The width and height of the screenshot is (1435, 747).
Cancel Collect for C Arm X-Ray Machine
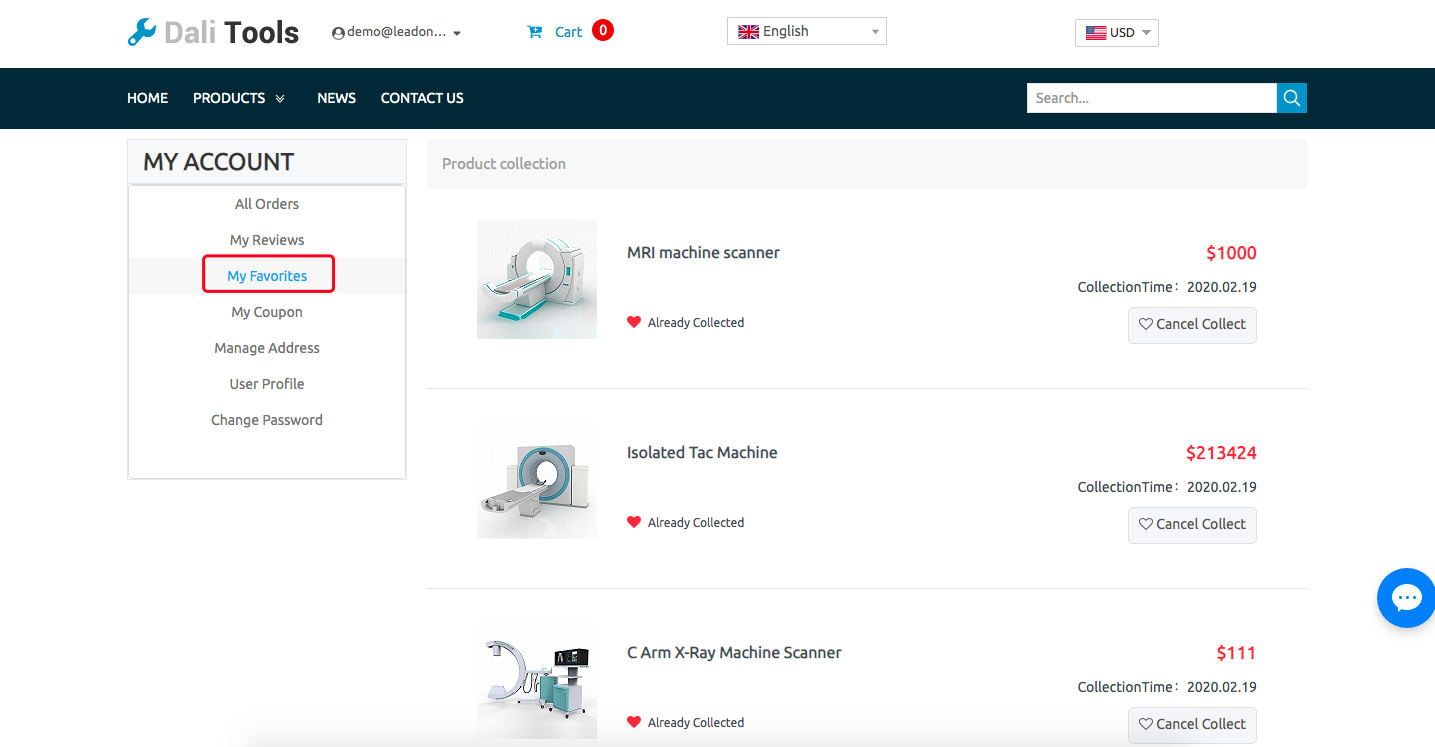pos(1192,724)
